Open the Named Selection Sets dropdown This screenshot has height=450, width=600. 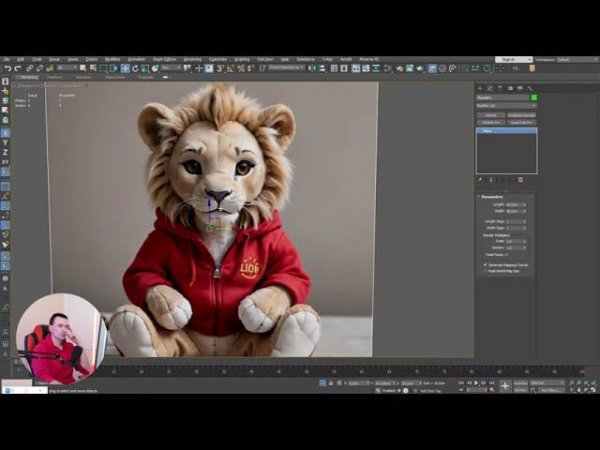click(287, 68)
